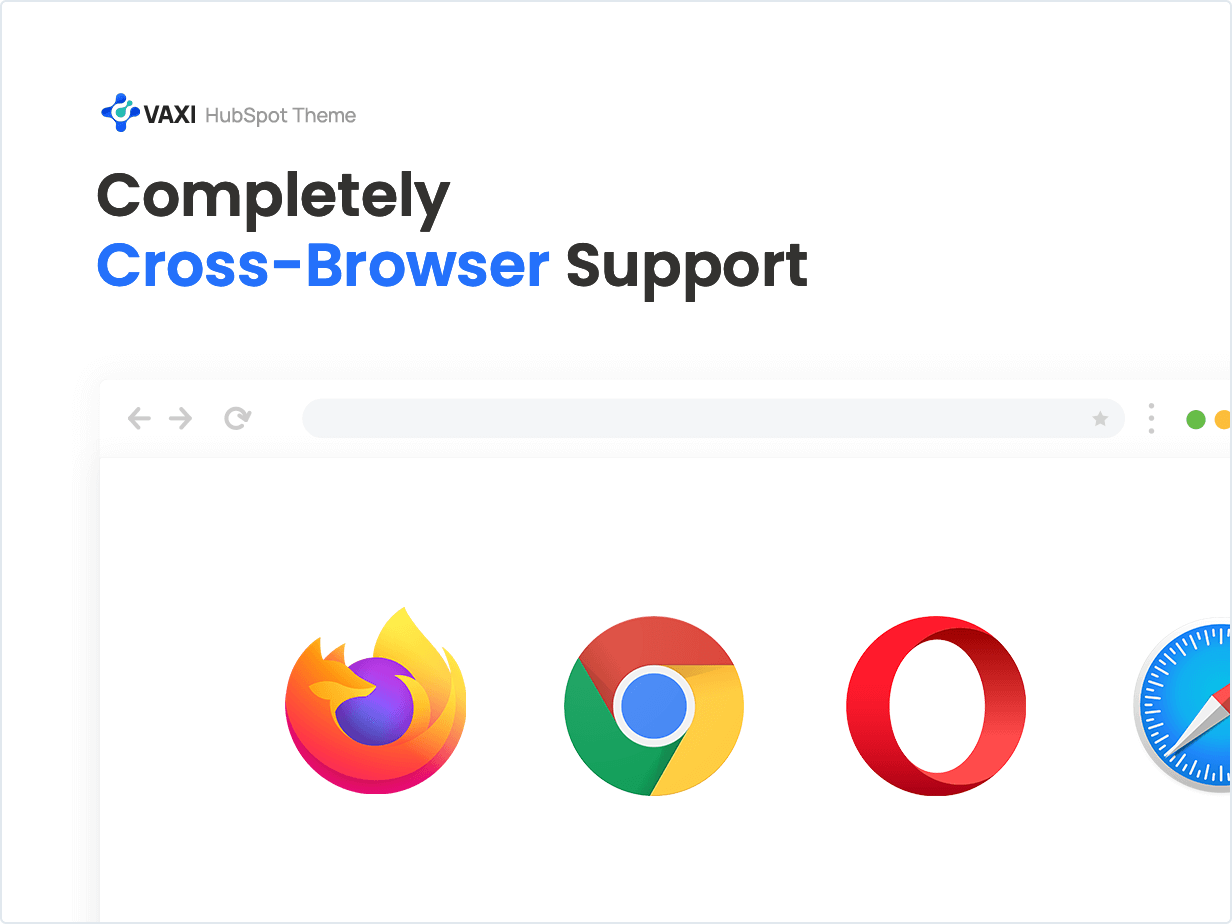The width and height of the screenshot is (1232, 924).
Task: Open the three-dot browser menu
Action: [1152, 418]
